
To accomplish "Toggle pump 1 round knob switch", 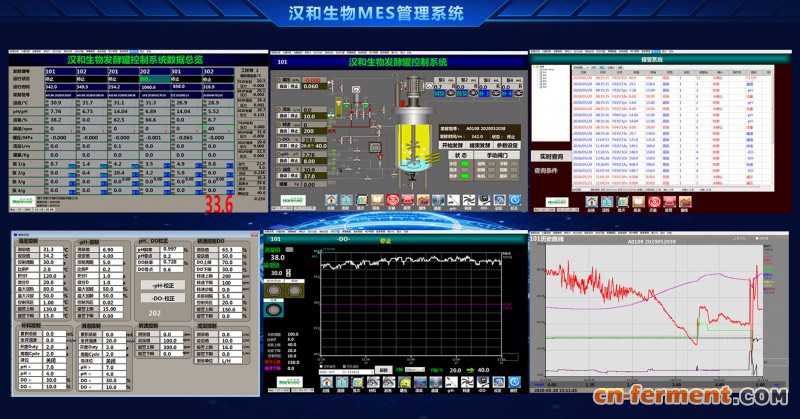I will click(x=451, y=93).
